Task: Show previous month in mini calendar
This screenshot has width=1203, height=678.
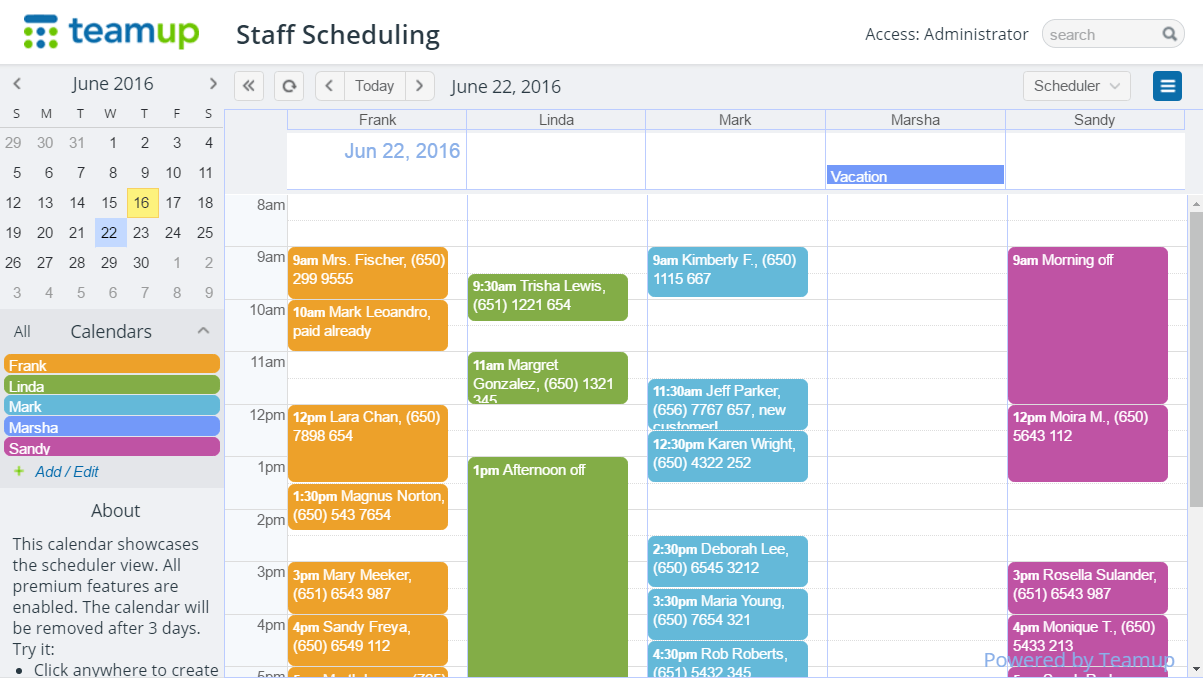Action: click(17, 84)
